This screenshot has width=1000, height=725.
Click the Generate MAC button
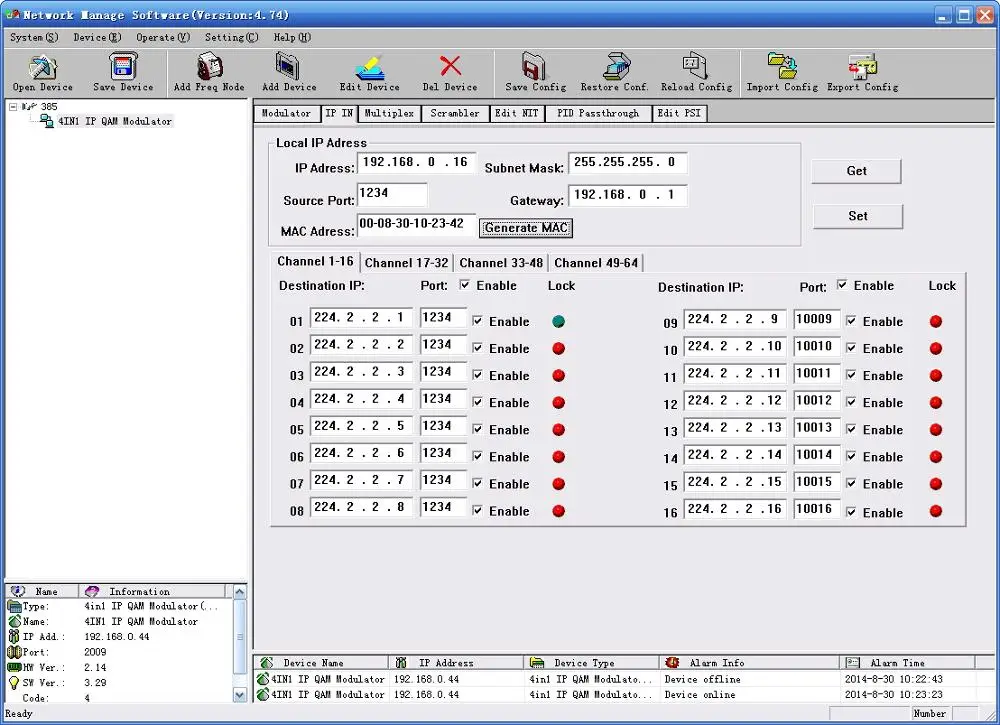526,228
